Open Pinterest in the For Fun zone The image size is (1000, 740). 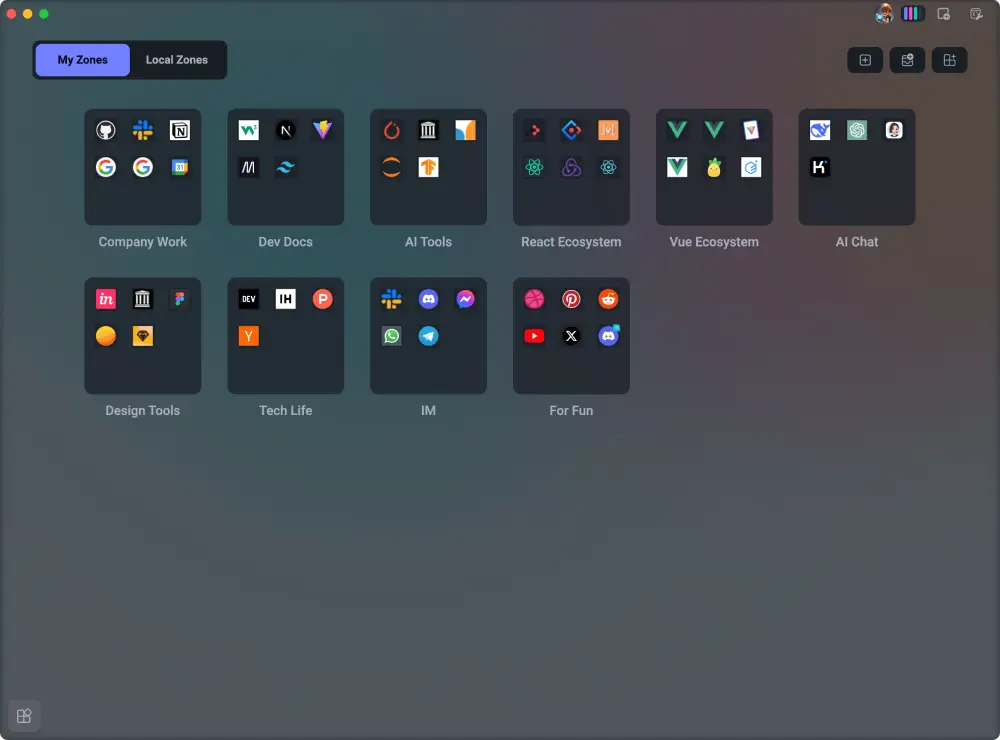tap(571, 299)
